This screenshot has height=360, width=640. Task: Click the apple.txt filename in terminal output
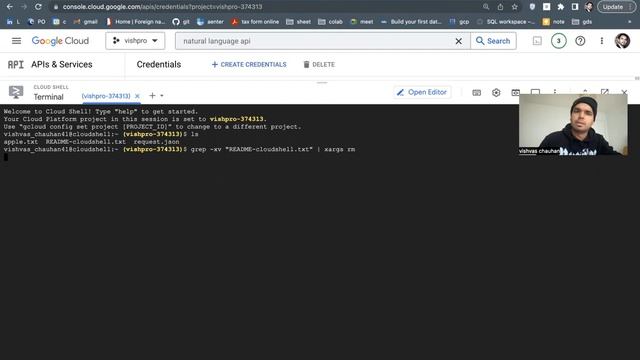click(21, 142)
